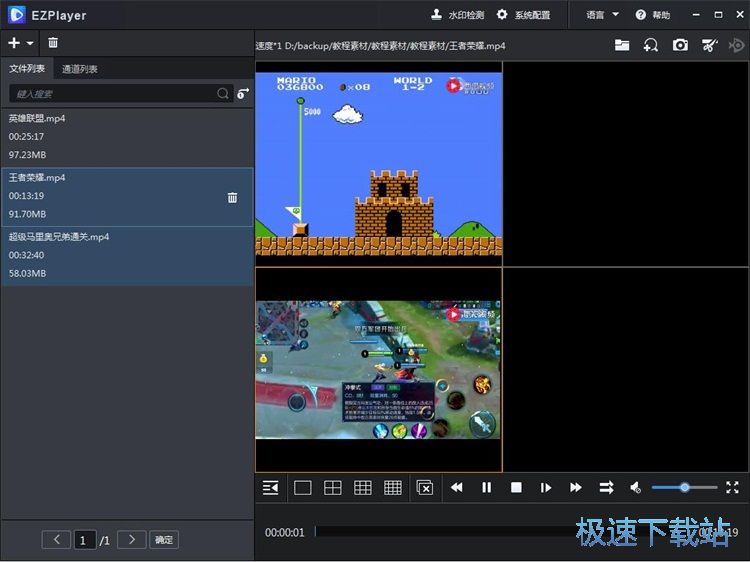
Task: Close all windows with the X-box icon
Action: coord(425,488)
